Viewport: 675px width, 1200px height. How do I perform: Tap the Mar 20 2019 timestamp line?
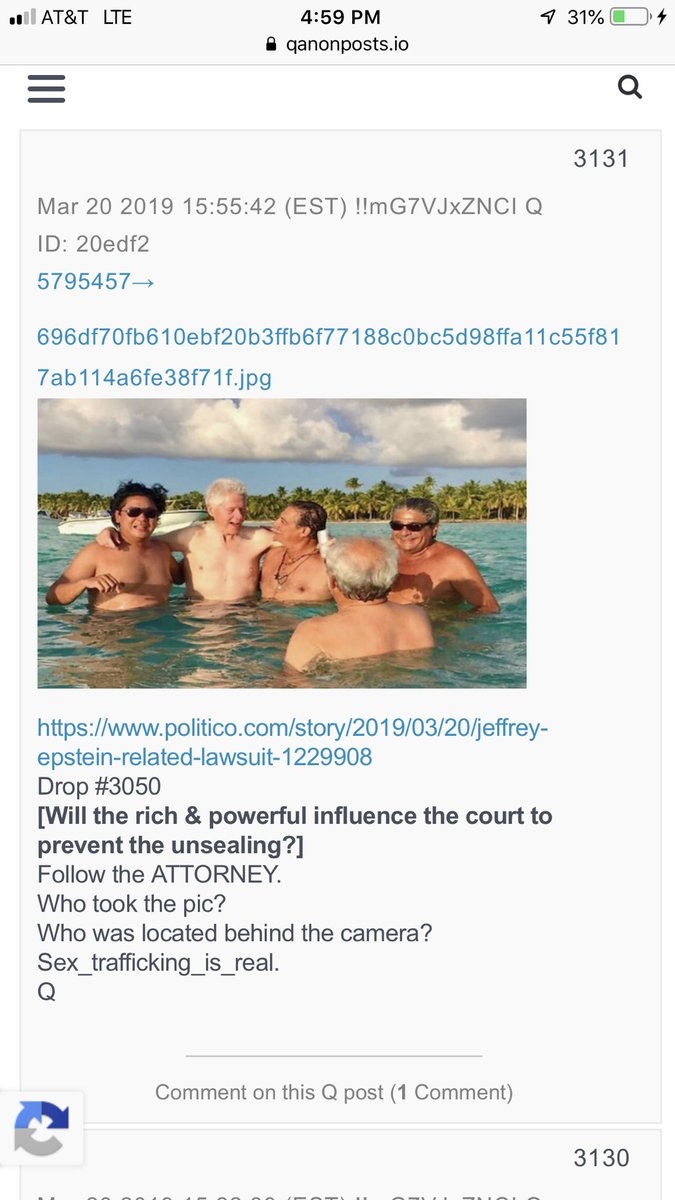click(290, 206)
